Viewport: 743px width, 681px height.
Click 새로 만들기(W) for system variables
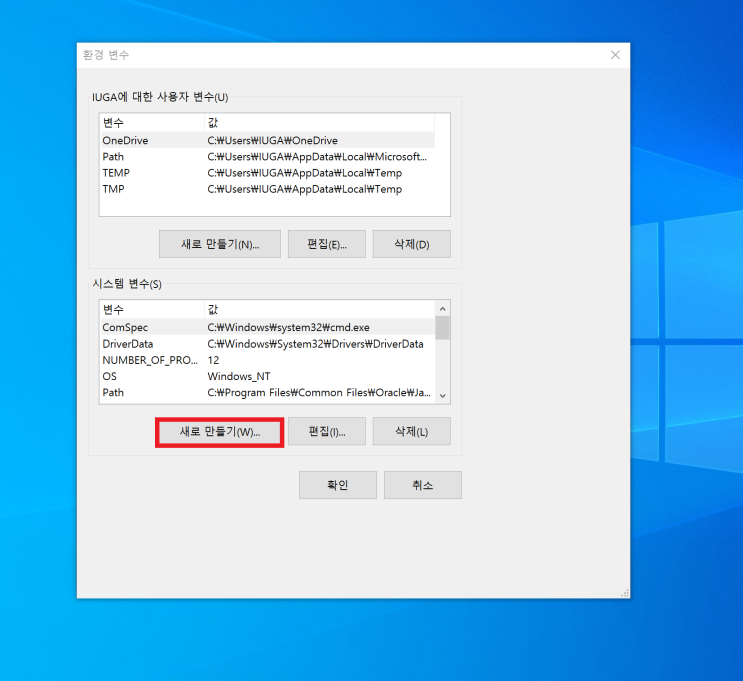click(x=220, y=432)
